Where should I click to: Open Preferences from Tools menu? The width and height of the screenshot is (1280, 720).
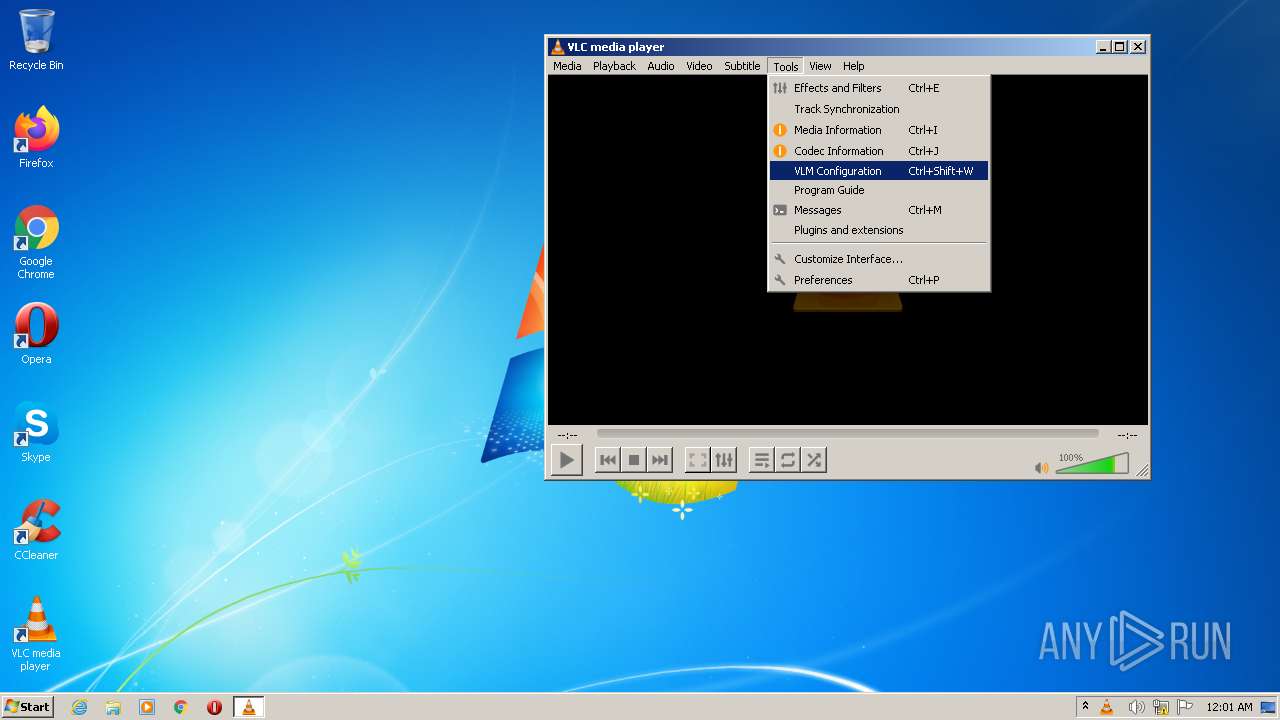pyautogui.click(x=879, y=280)
